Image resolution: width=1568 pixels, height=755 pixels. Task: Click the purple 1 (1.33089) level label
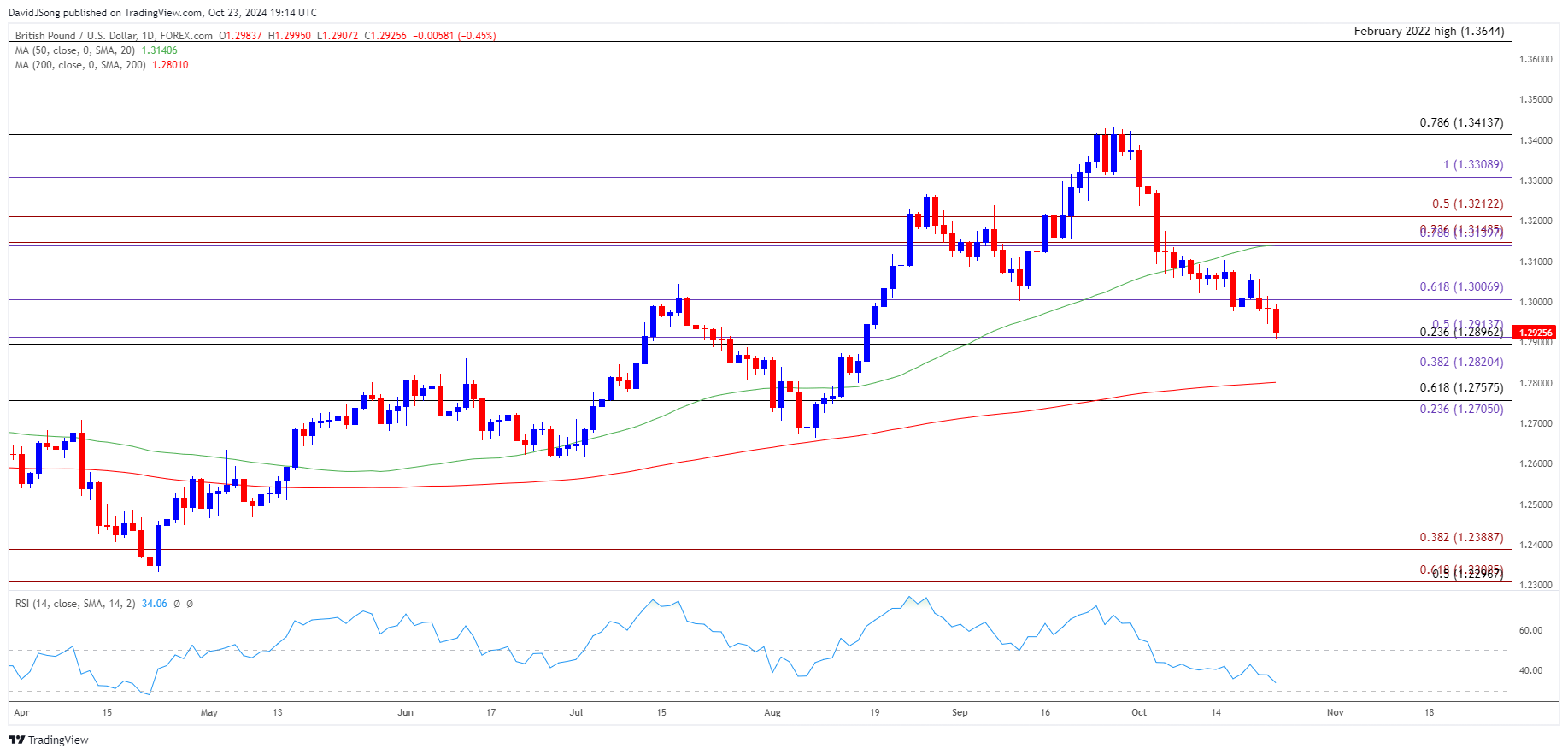tap(1472, 164)
